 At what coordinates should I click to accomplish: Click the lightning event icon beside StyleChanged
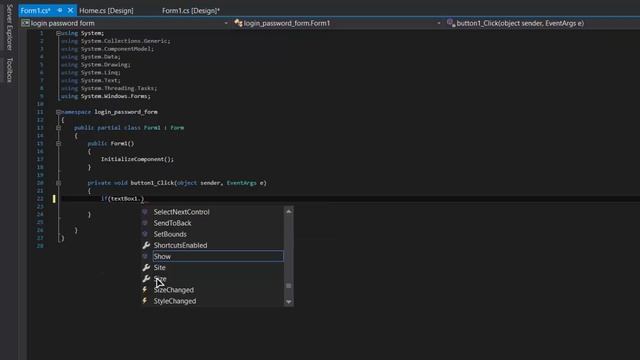click(x=145, y=301)
